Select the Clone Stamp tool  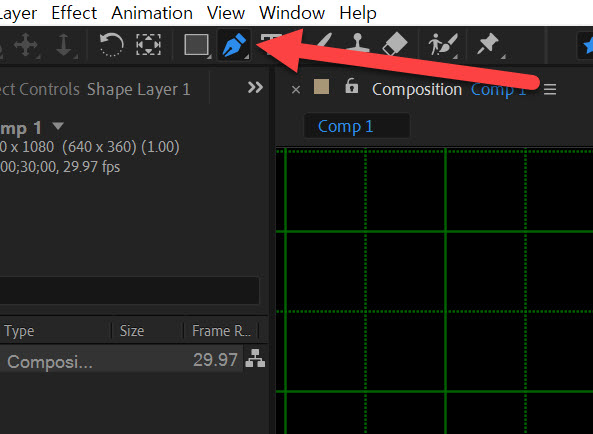click(357, 44)
